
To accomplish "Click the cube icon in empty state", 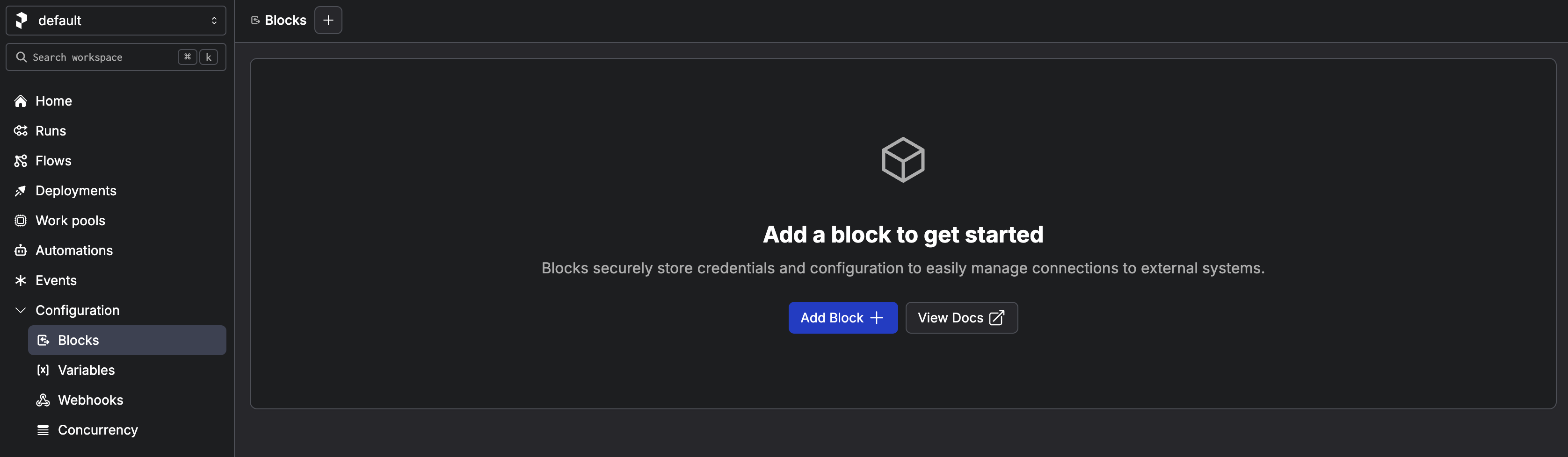I will 903,160.
